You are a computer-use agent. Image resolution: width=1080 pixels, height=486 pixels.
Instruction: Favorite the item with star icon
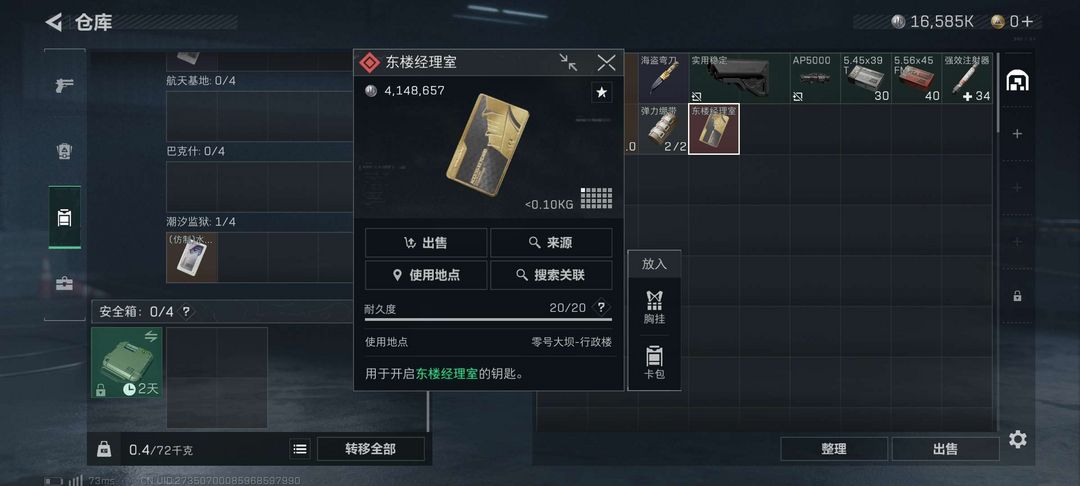tap(601, 92)
